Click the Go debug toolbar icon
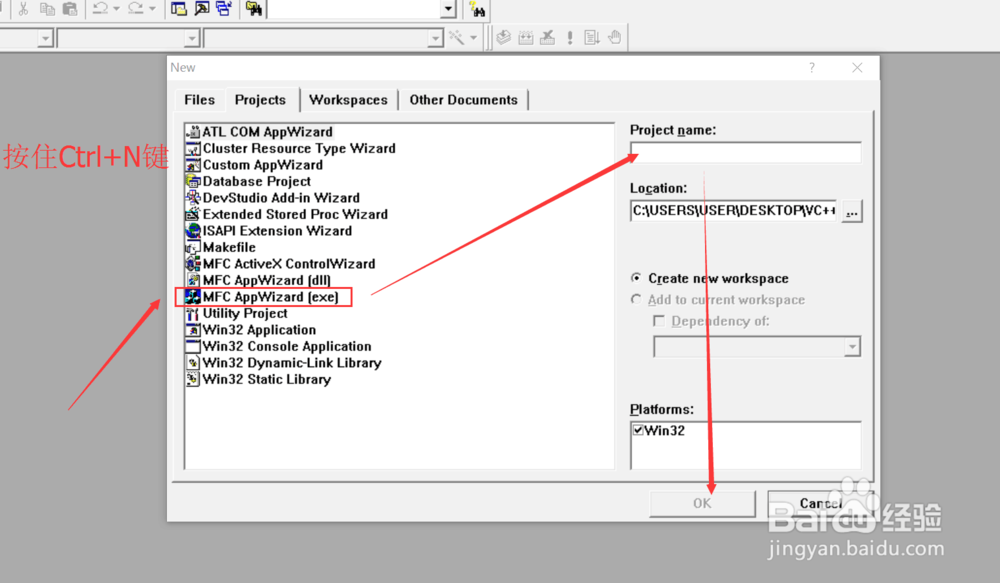This screenshot has width=1000, height=583. [x=592, y=38]
